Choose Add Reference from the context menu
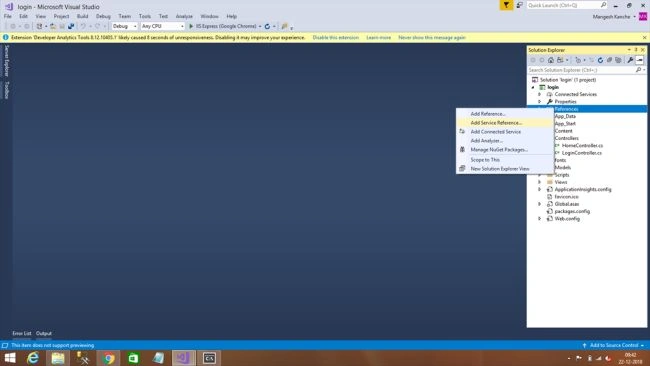This screenshot has height=366, width=650. click(x=505, y=114)
